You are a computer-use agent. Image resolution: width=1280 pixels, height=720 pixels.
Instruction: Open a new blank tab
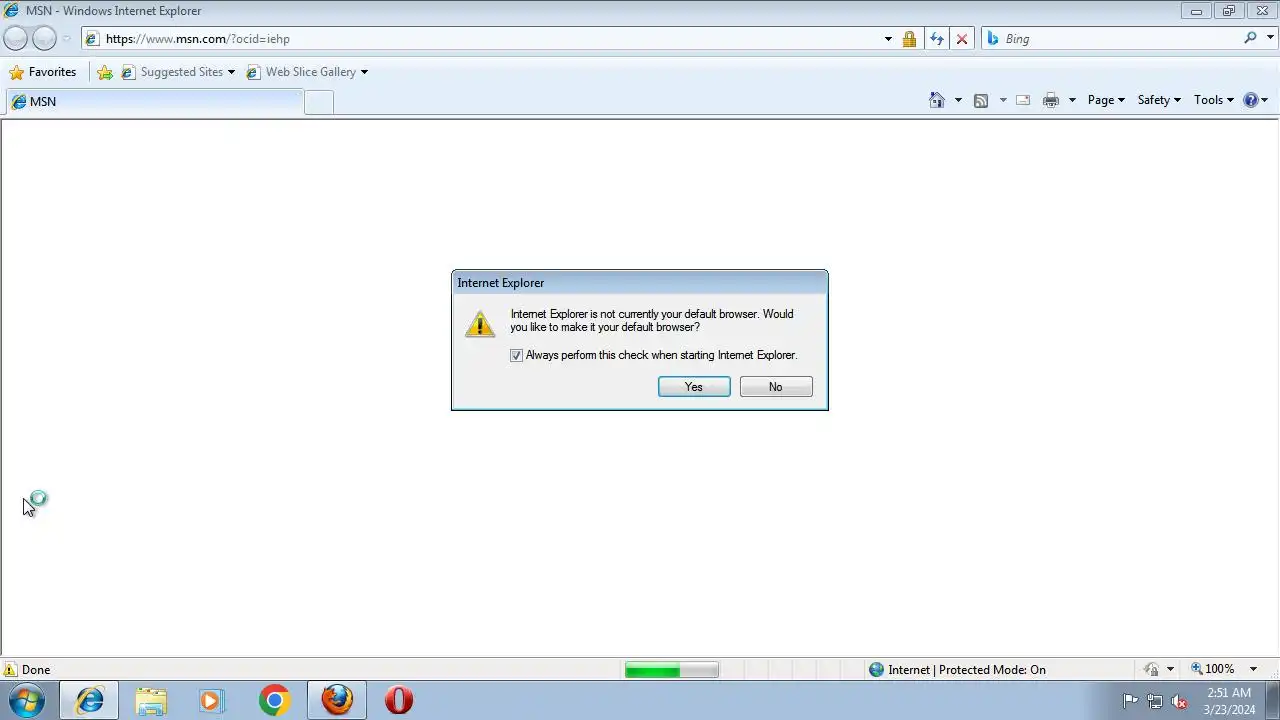coord(318,102)
